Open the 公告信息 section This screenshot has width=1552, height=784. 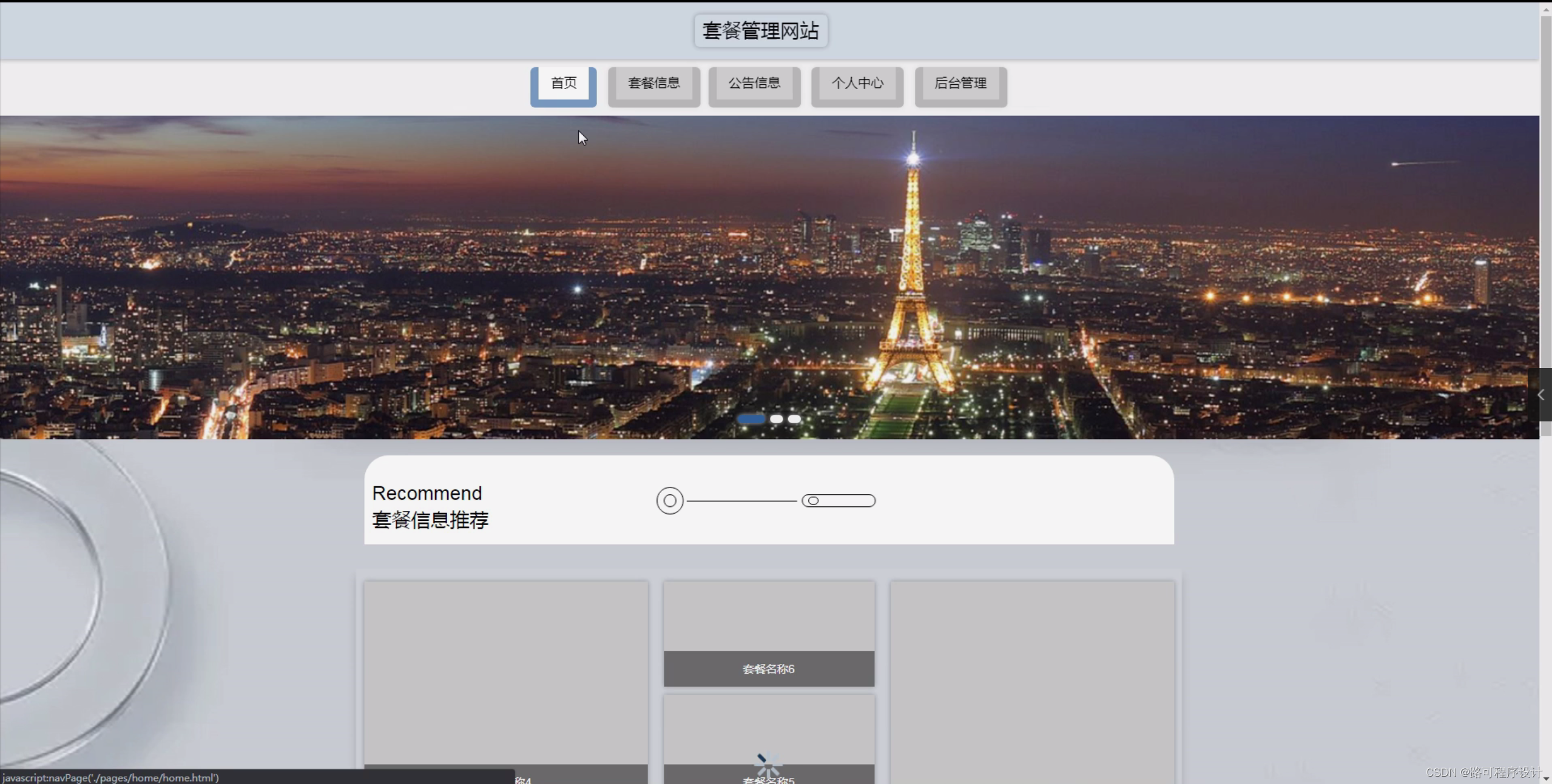click(x=754, y=84)
